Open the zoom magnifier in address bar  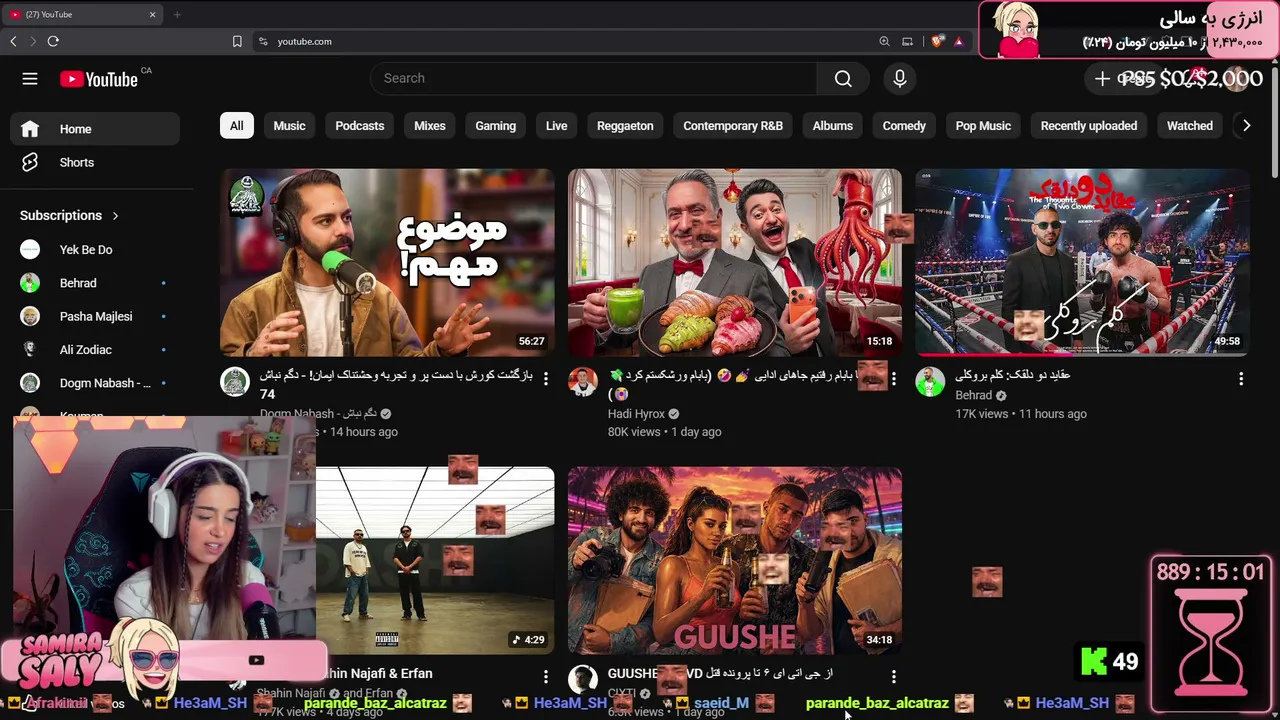pos(884,41)
